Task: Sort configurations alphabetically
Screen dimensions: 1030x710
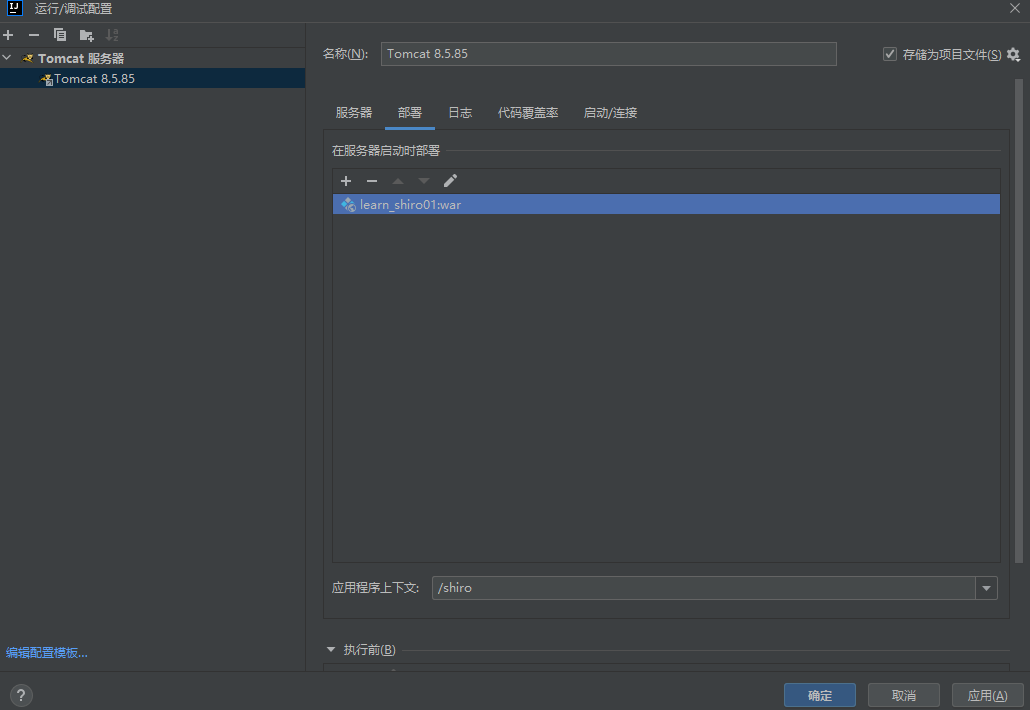Action: point(112,35)
